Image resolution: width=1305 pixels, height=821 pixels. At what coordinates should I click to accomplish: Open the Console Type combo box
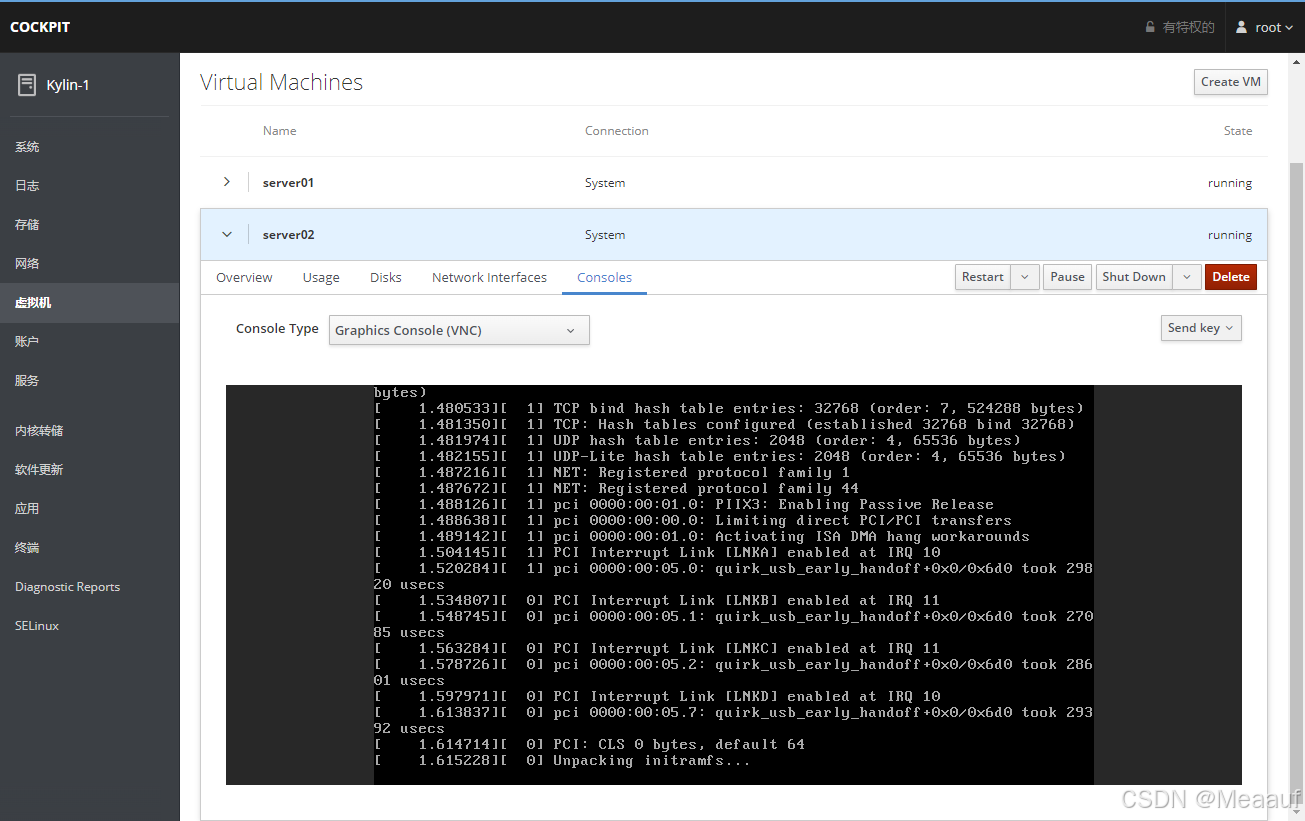pos(459,330)
